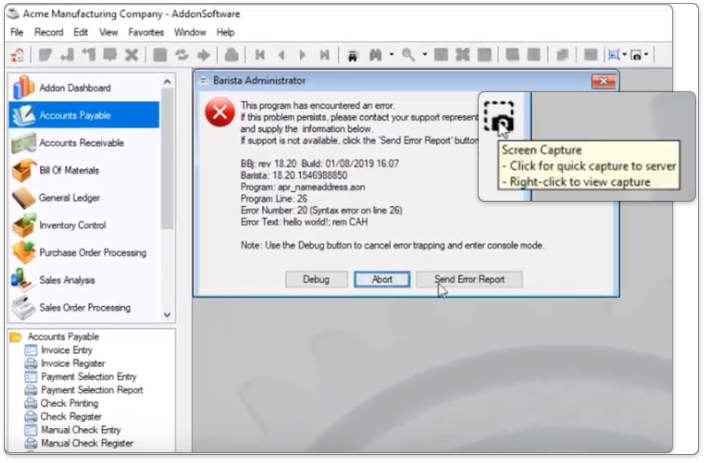Select Inventory Control module
Viewport: 707px width, 463px height.
point(72,225)
